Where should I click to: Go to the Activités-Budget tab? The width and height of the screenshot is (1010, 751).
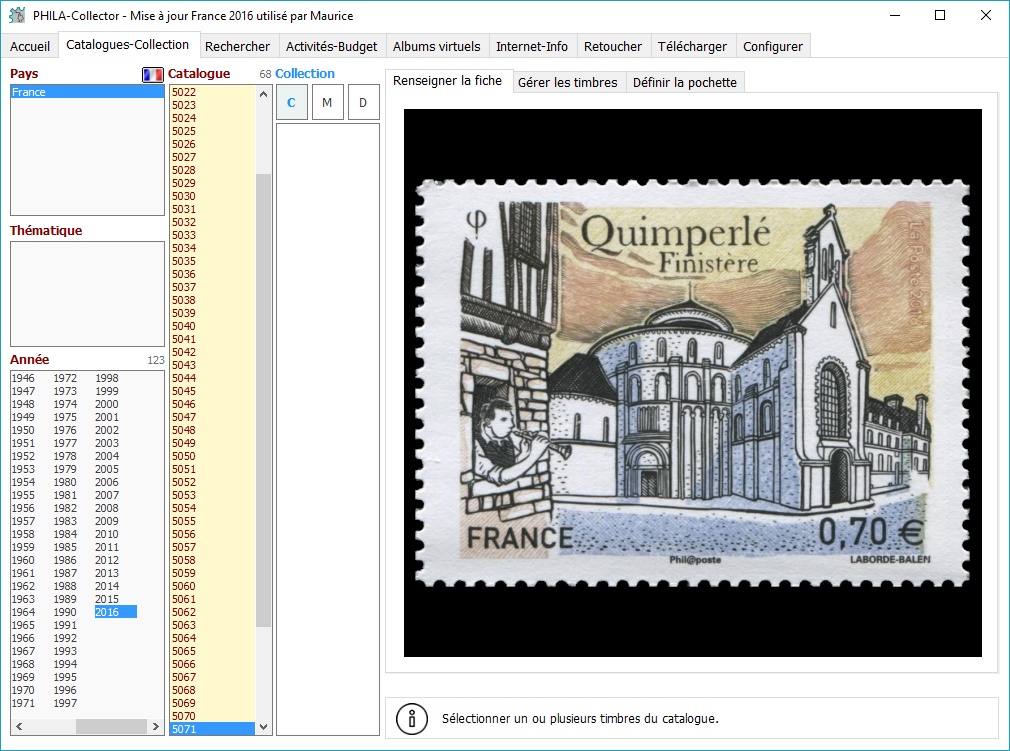331,46
